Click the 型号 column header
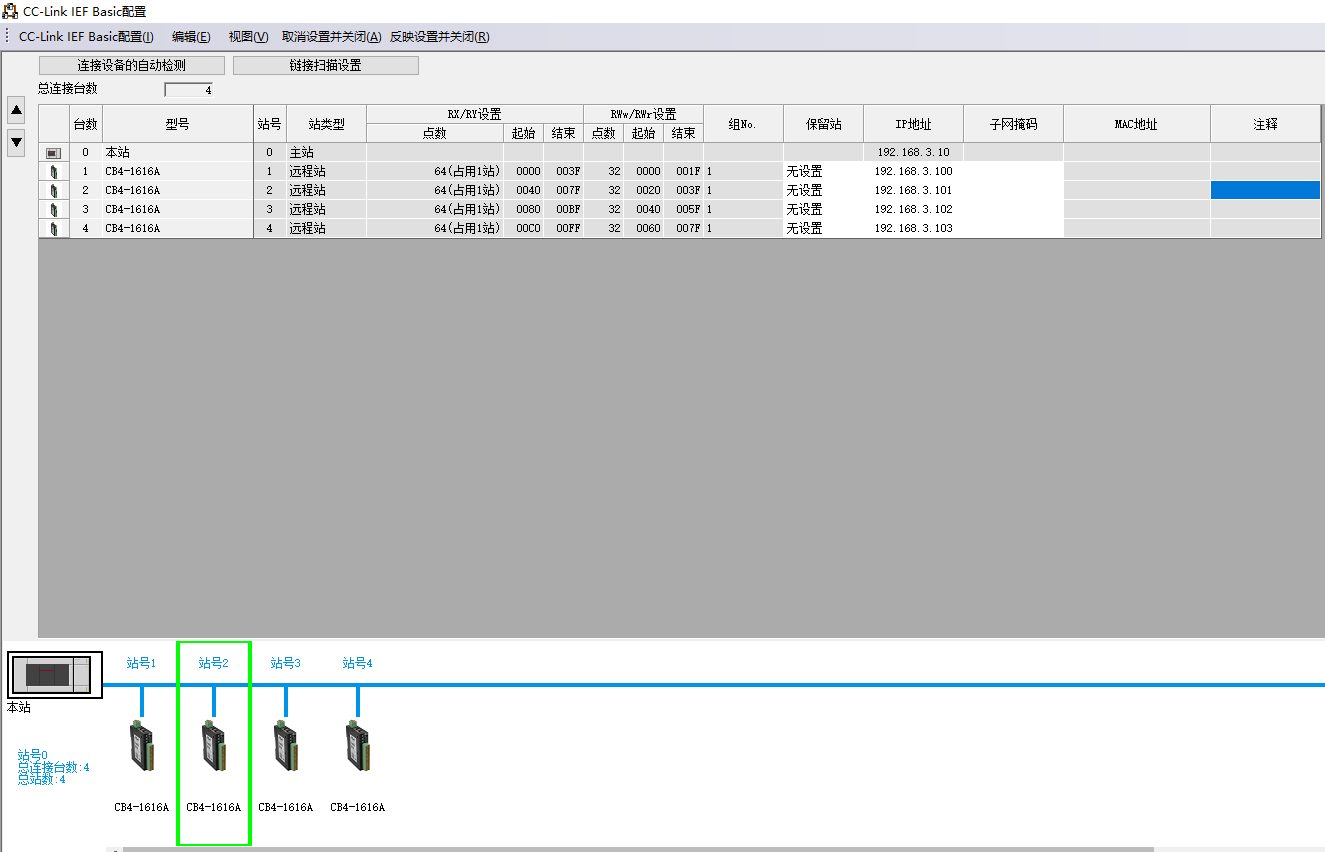 coord(177,124)
